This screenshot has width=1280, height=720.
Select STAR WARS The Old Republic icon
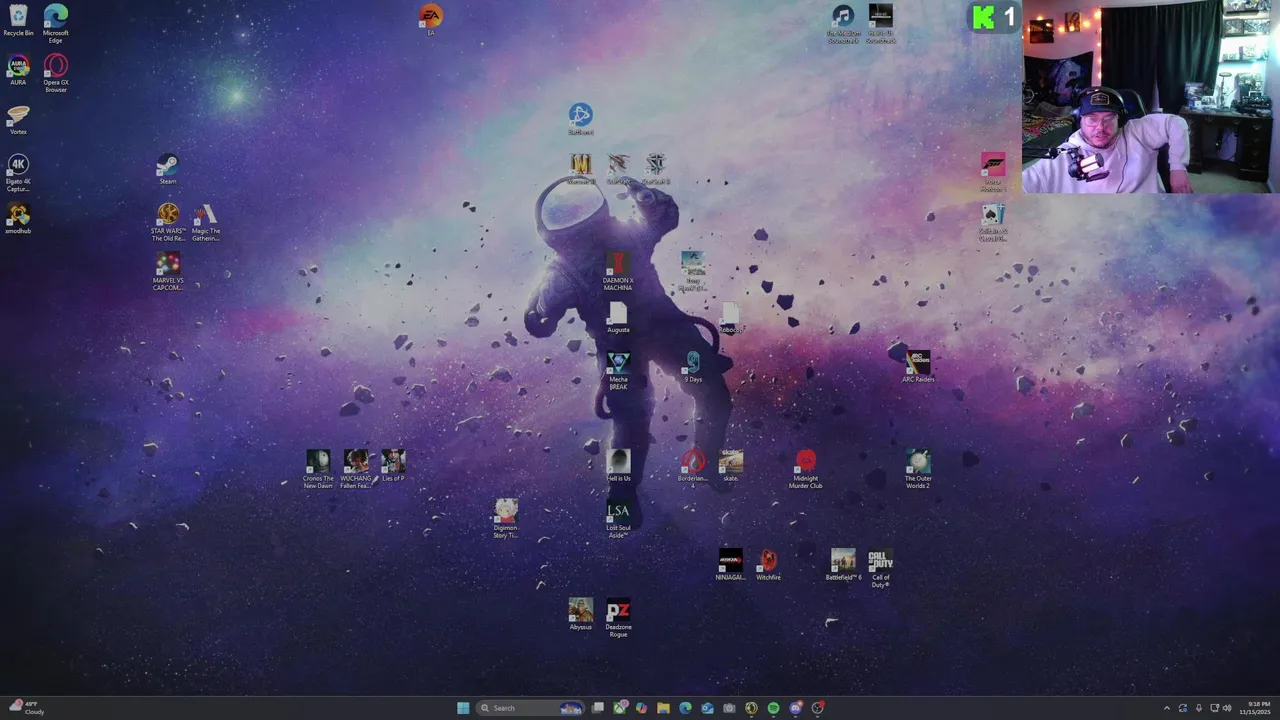(168, 222)
